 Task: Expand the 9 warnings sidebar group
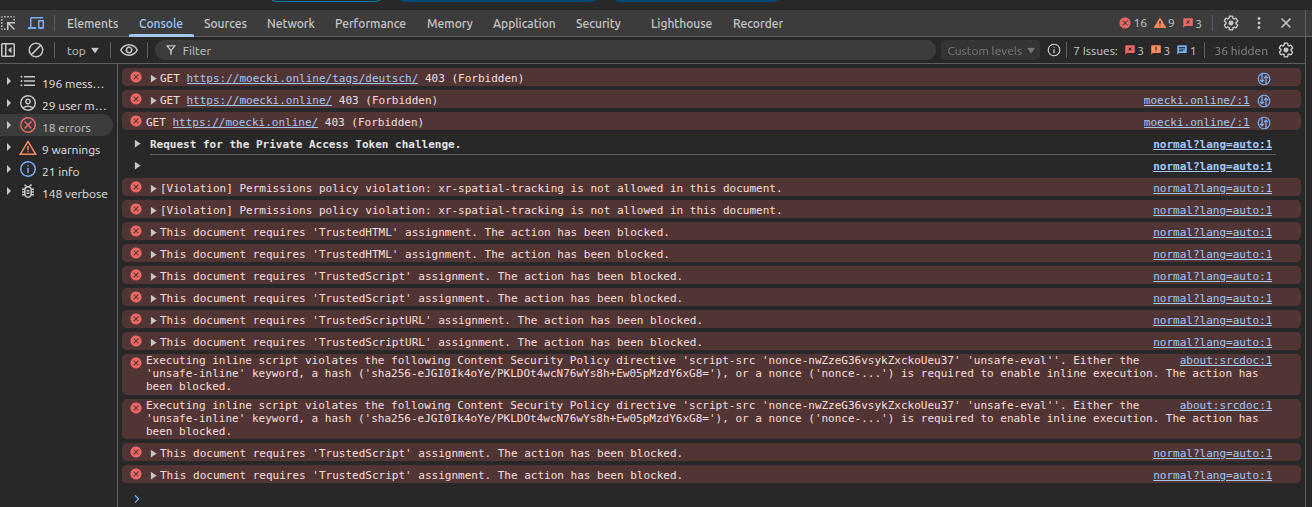(10, 149)
